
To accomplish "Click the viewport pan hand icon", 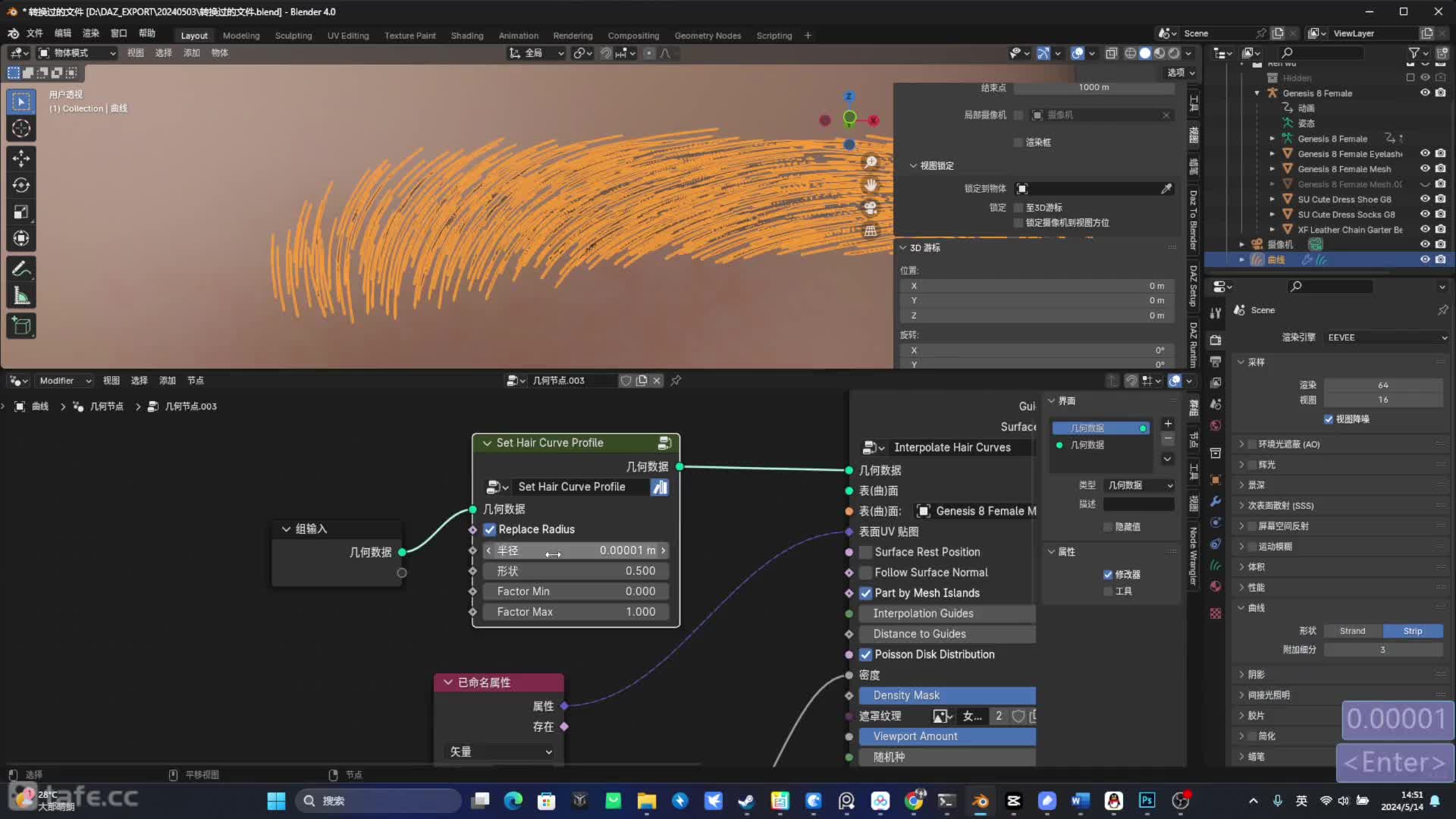I will [871, 185].
